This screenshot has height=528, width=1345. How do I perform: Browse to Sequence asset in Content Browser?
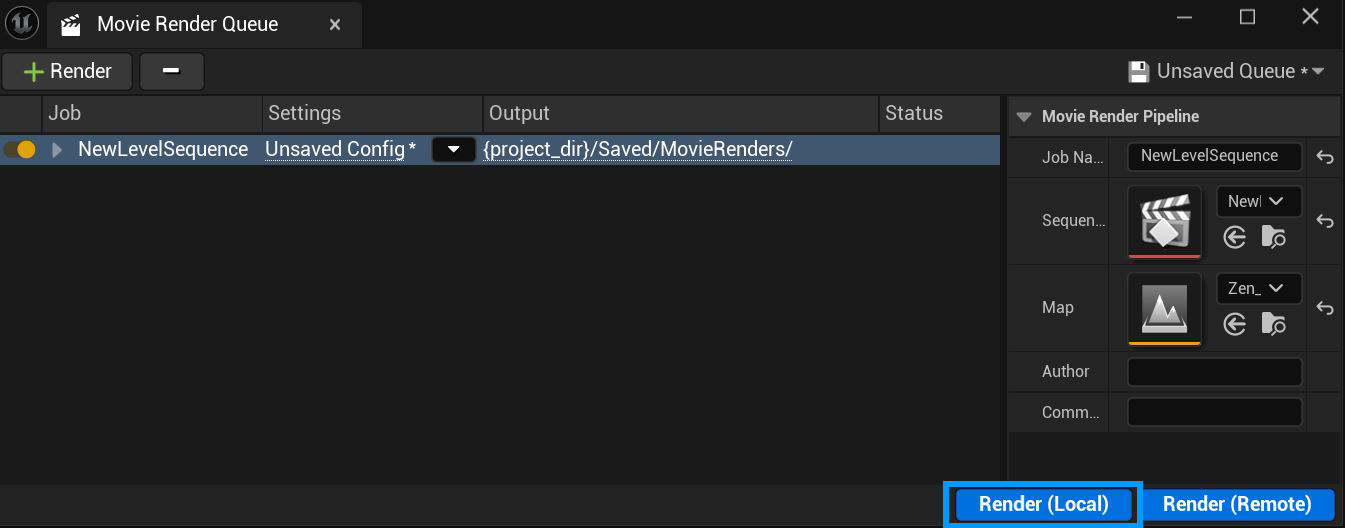1273,237
